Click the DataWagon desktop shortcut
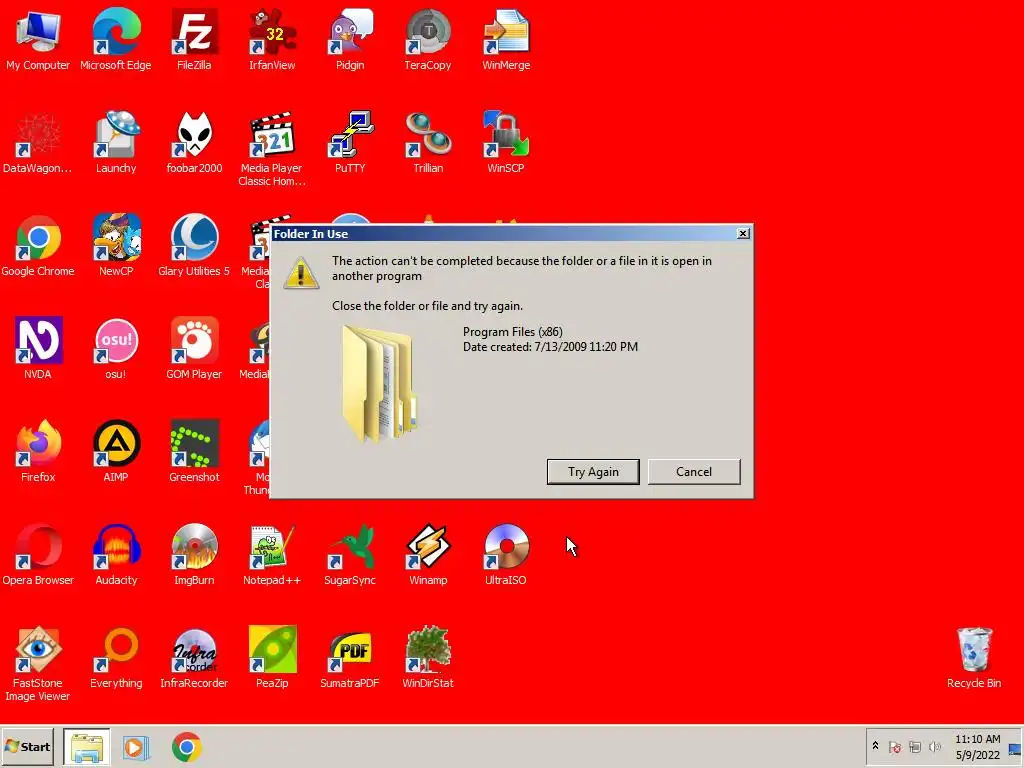Viewport: 1024px width, 768px height. tap(38, 143)
